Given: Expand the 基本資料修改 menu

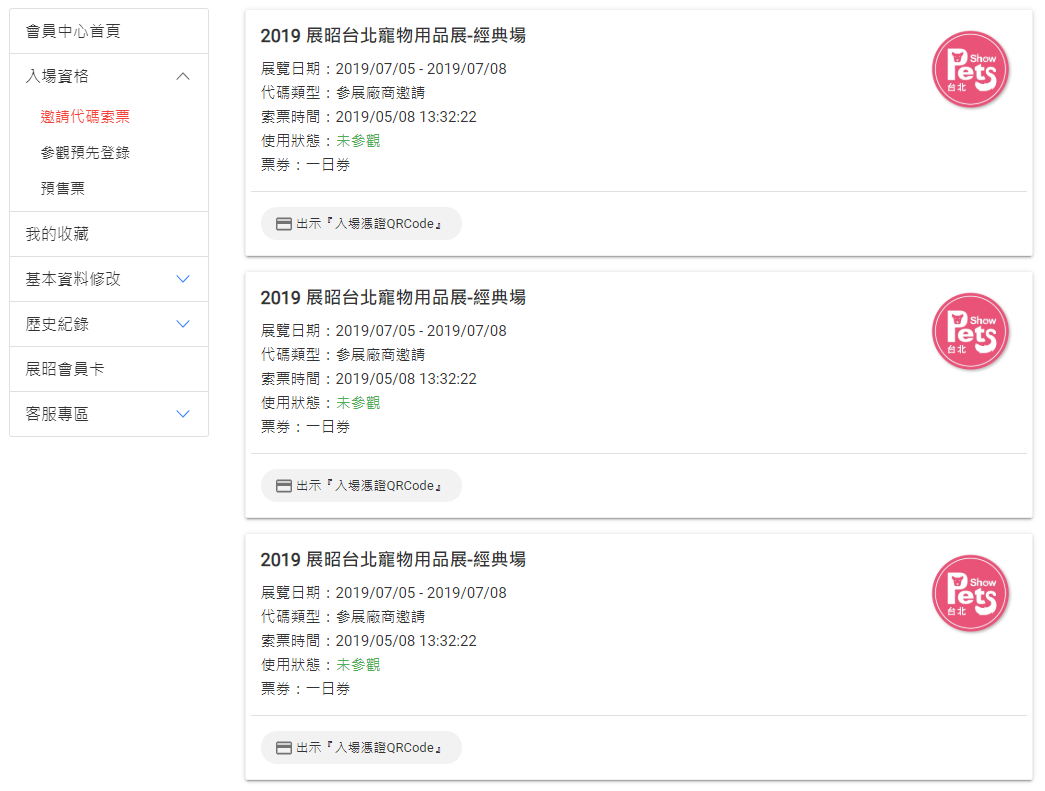Looking at the screenshot, I should click(182, 279).
